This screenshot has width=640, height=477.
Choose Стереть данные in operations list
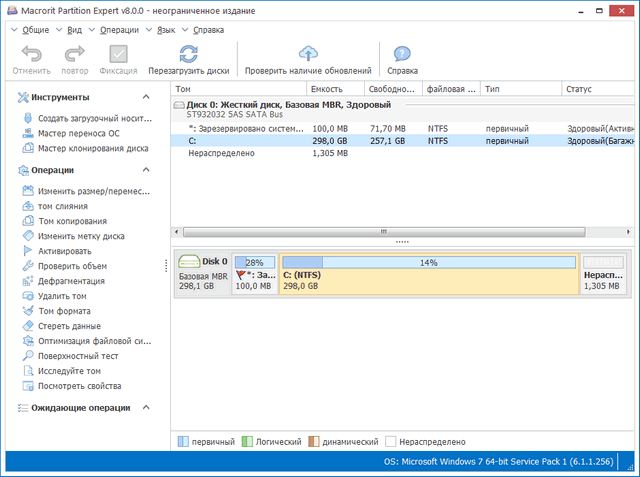(x=69, y=326)
